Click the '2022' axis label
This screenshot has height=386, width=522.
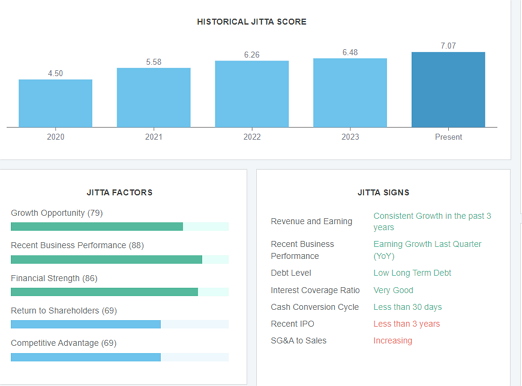coord(252,137)
